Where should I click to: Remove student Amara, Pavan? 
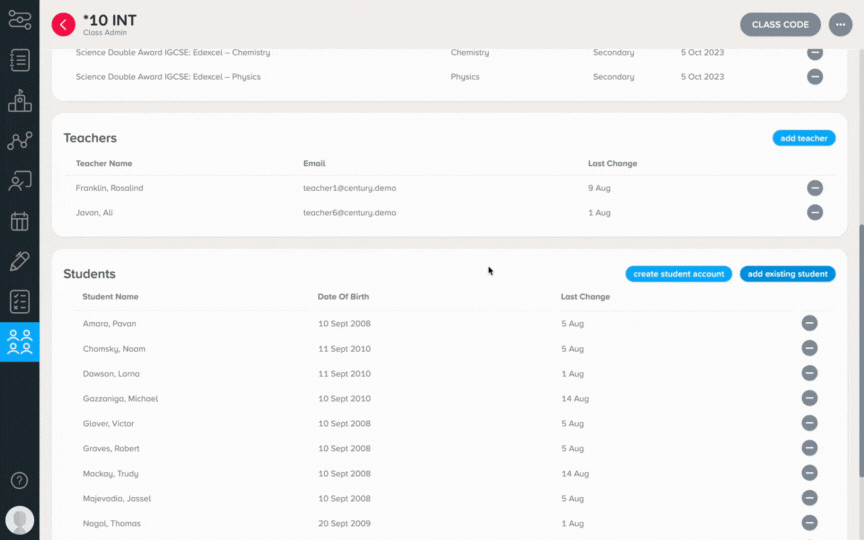pyautogui.click(x=809, y=323)
